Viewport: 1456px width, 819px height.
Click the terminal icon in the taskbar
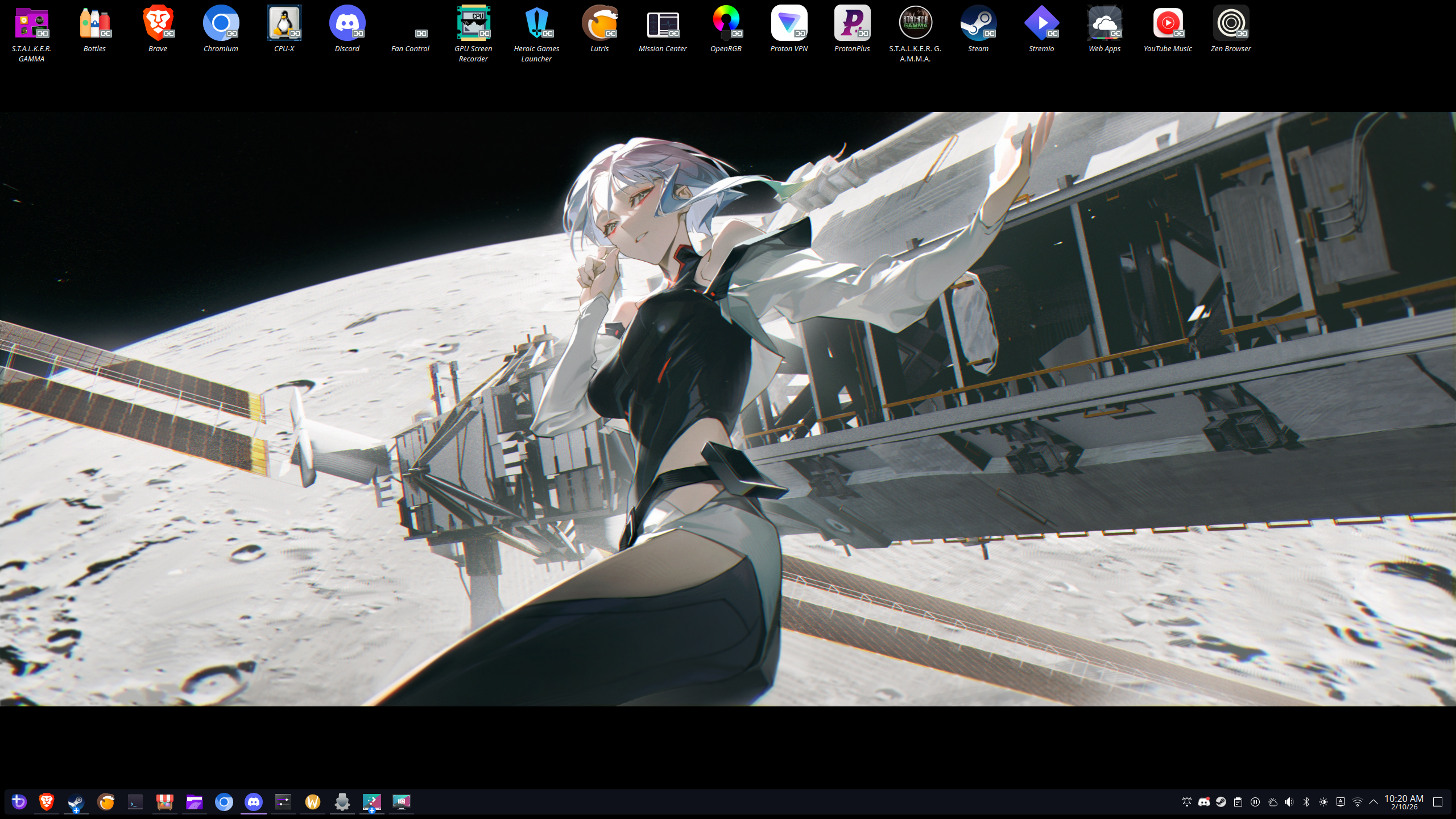tap(135, 802)
